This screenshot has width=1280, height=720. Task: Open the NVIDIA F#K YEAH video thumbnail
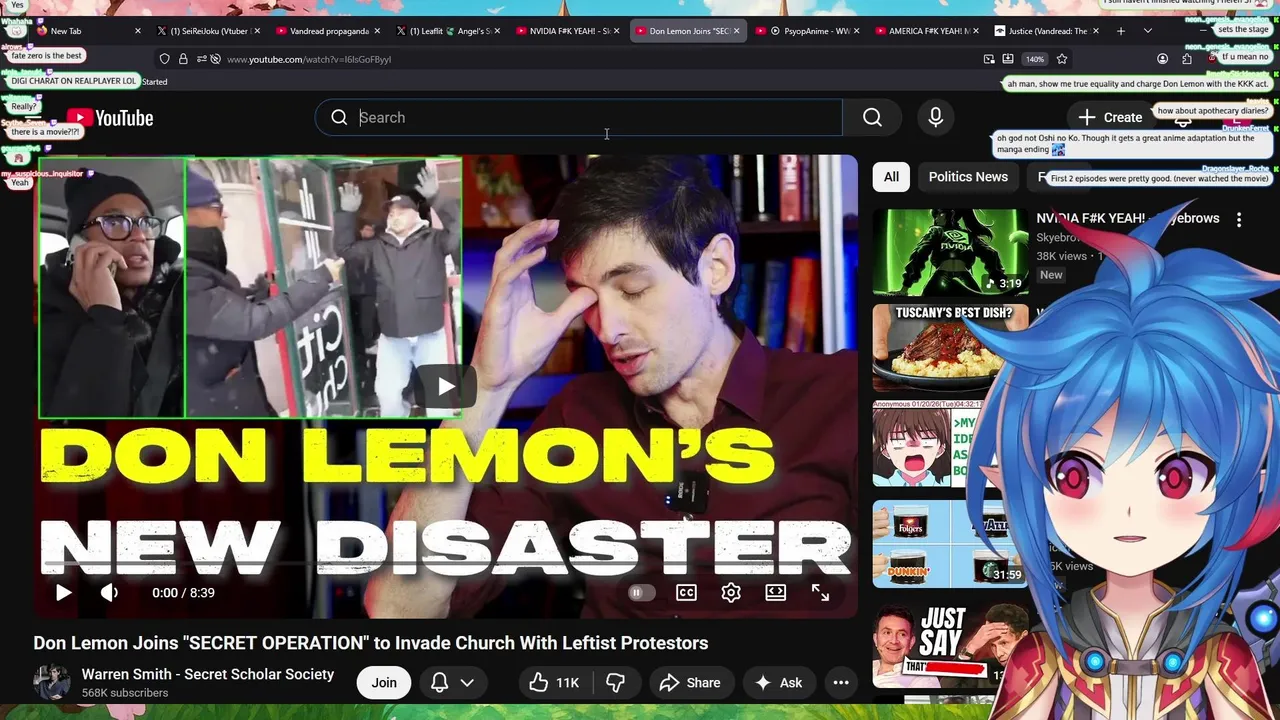pyautogui.click(x=950, y=252)
